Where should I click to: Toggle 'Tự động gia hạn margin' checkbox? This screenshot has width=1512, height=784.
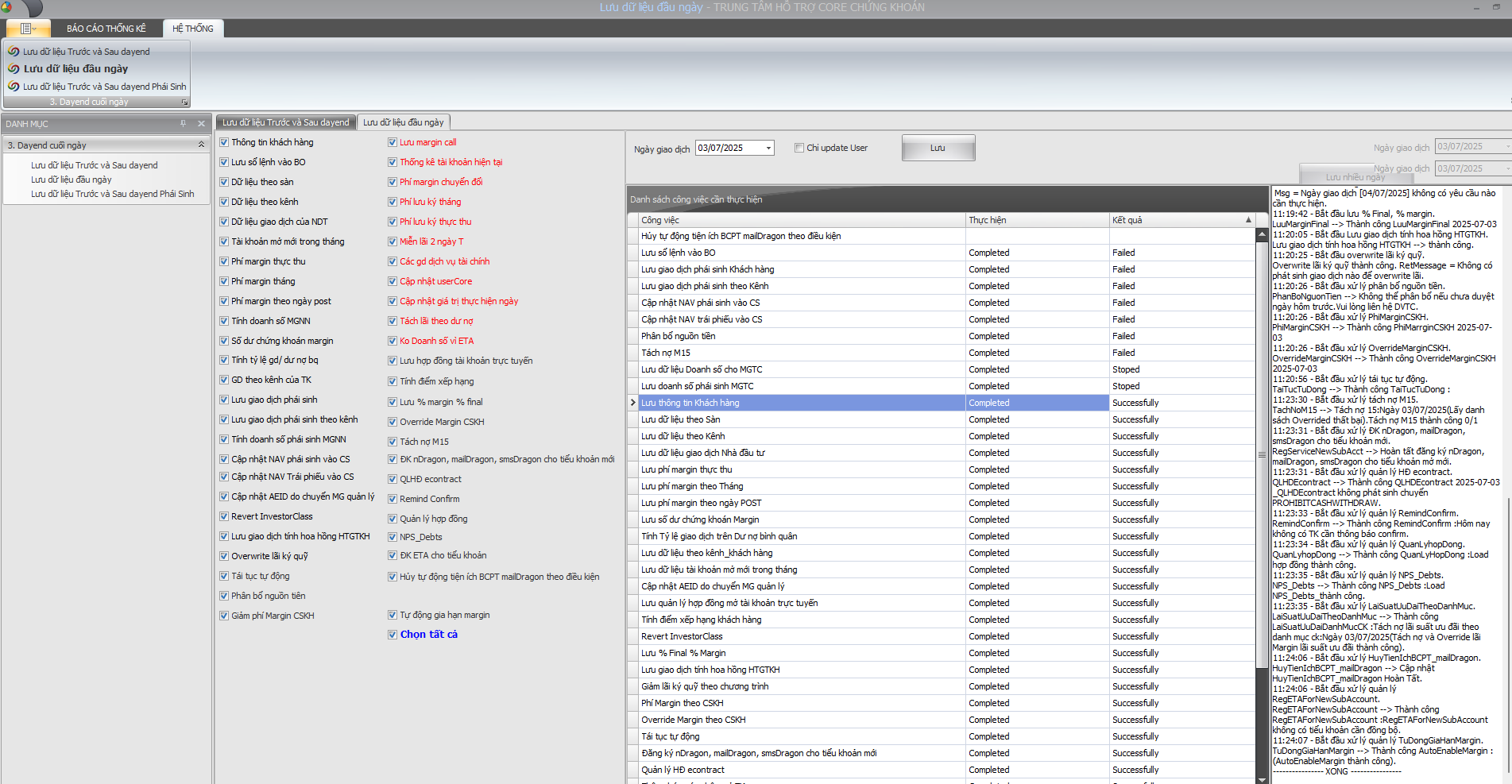(393, 615)
